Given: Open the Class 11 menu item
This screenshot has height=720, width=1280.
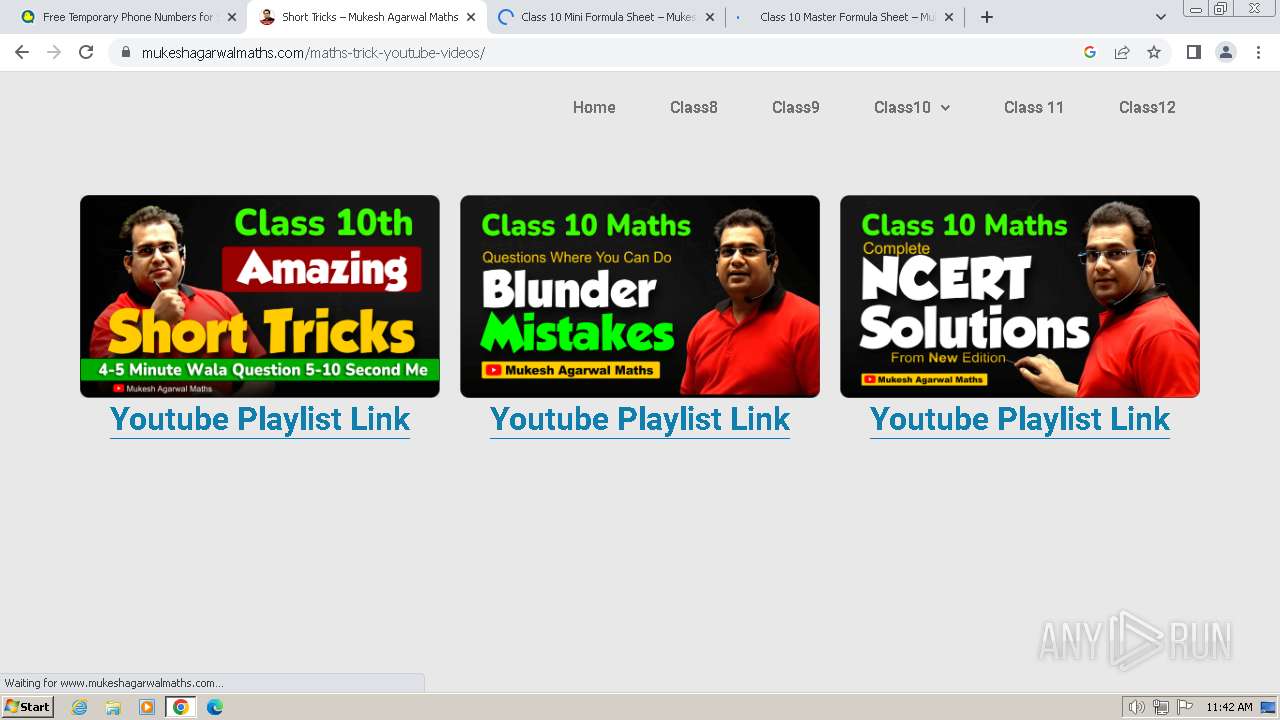Looking at the screenshot, I should point(1034,107).
